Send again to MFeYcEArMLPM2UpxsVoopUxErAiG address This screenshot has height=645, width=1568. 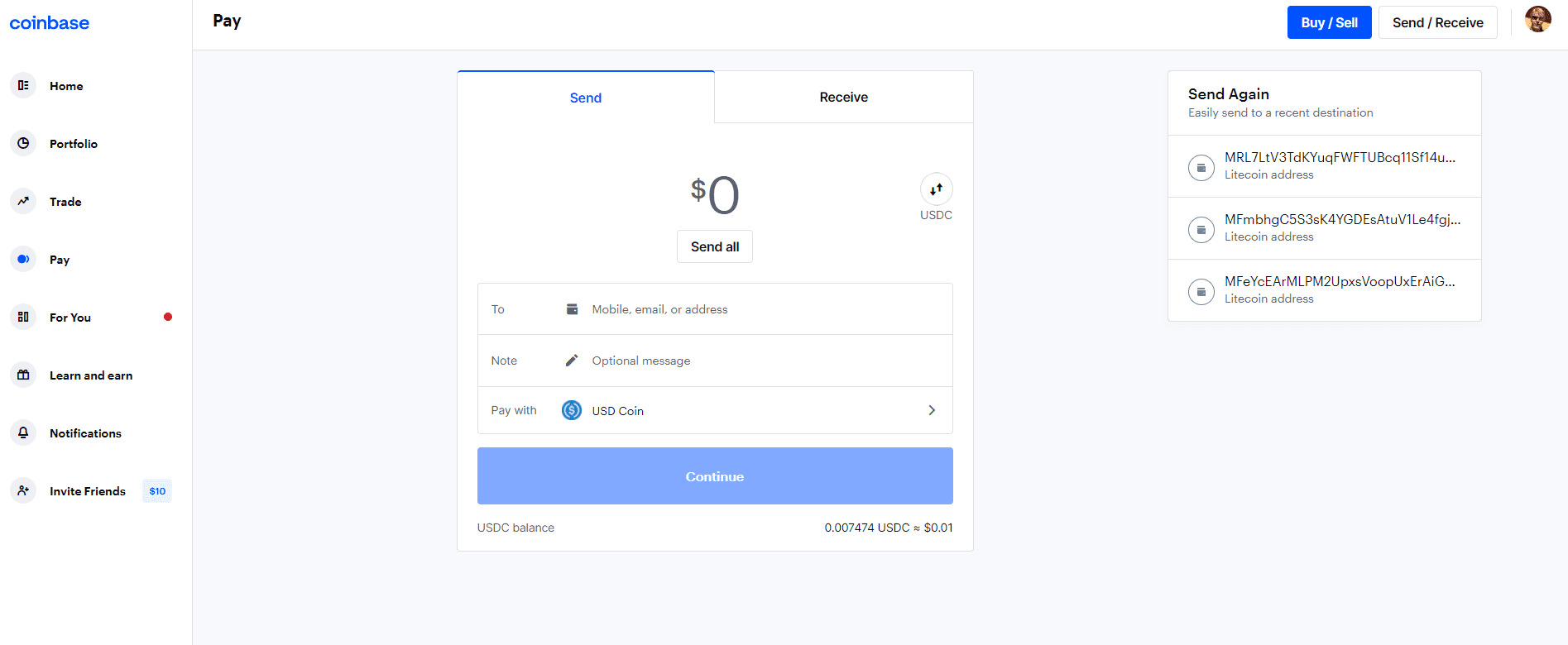tap(1325, 290)
